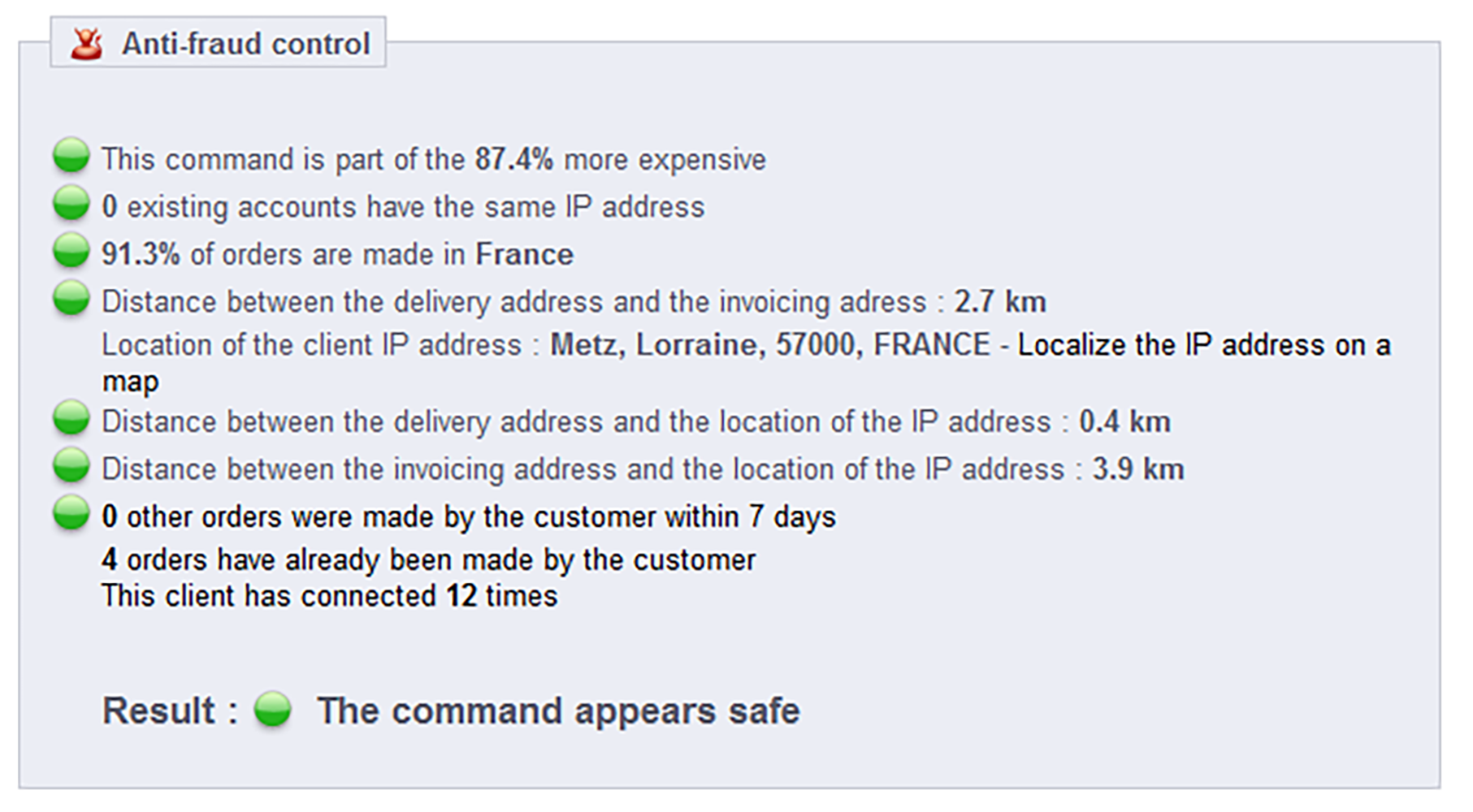Click green indicator for orders made in France
Viewport: 1473px width, 812px height.
coord(71,250)
